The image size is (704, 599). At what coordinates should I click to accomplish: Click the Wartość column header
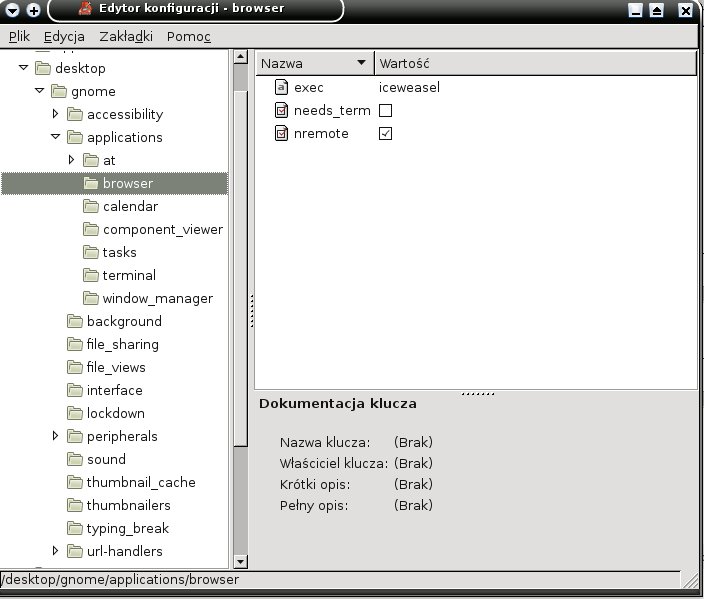[535, 63]
